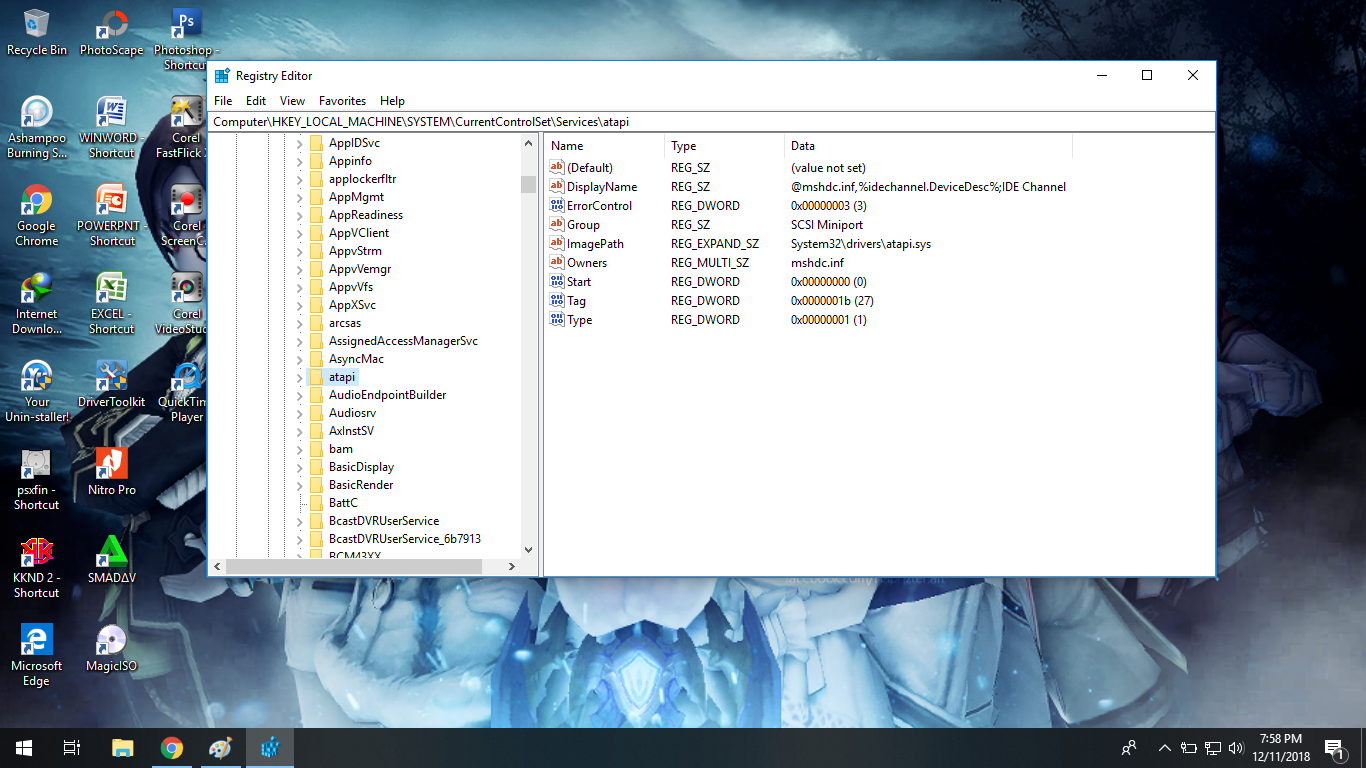The height and width of the screenshot is (768, 1366).
Task: Click the DWORD icon beside the Start value
Action: (x=557, y=281)
